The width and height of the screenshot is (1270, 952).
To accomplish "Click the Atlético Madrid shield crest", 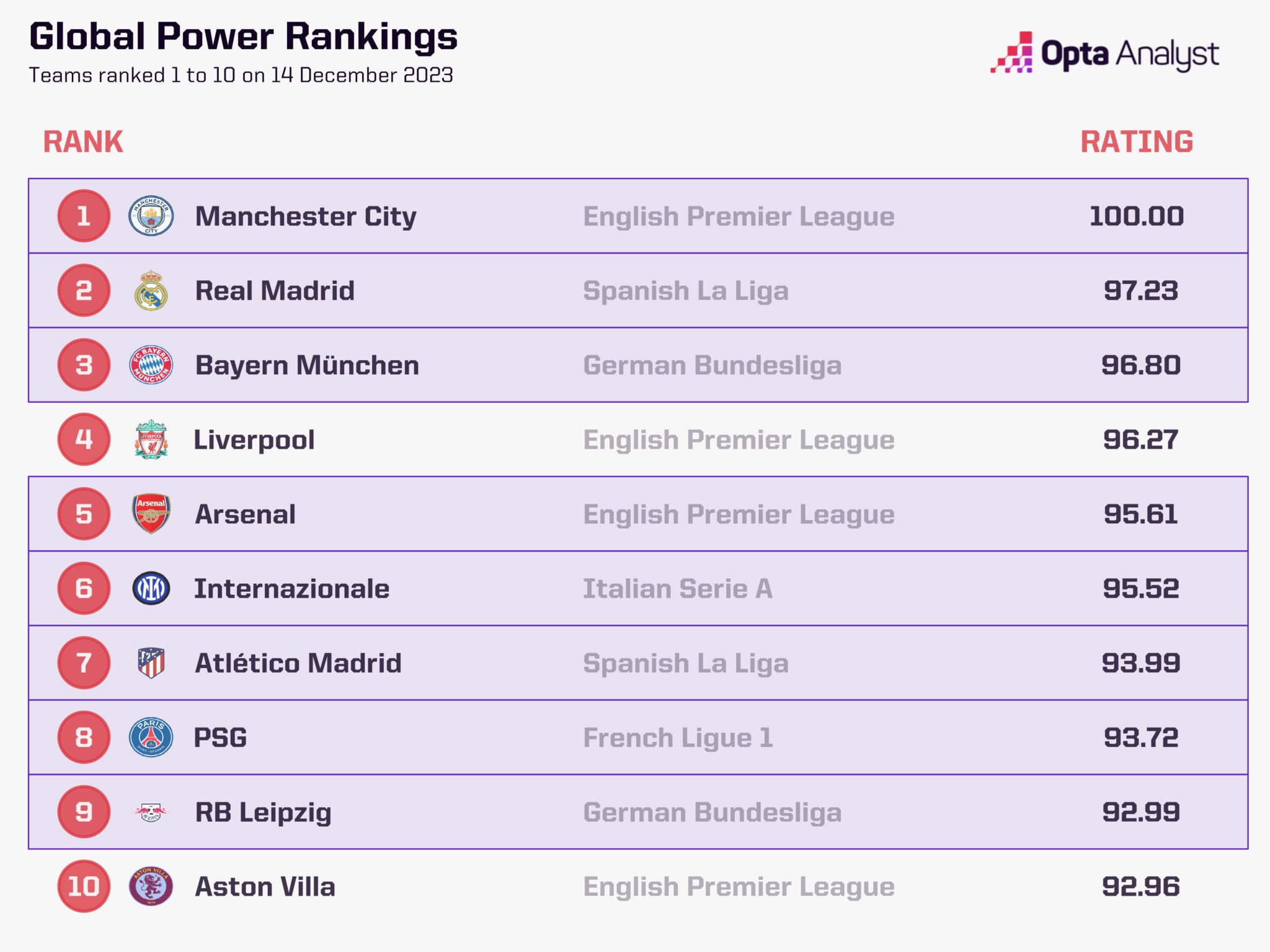I will coord(151,663).
